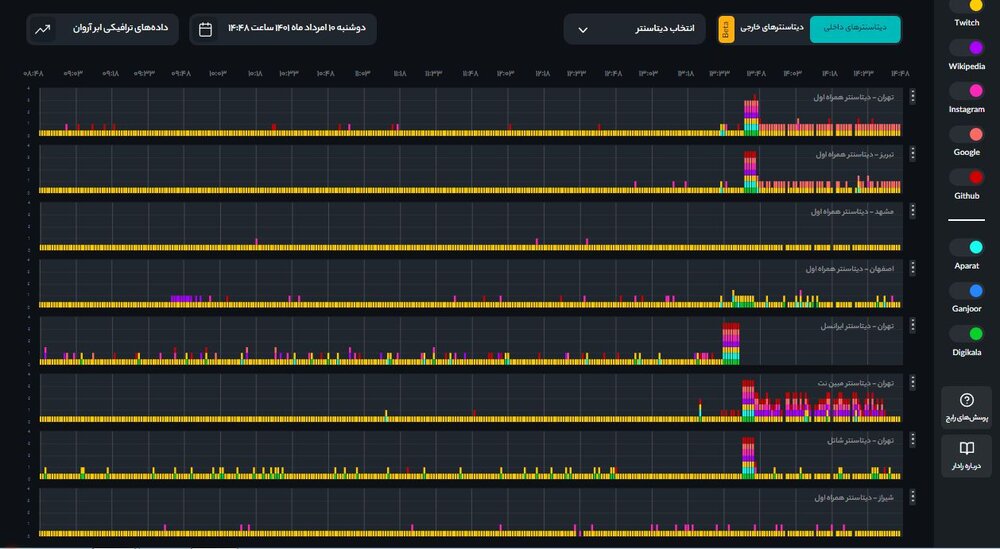Switch to 'دیتاسنترهای داخلی' tab

pos(854,29)
